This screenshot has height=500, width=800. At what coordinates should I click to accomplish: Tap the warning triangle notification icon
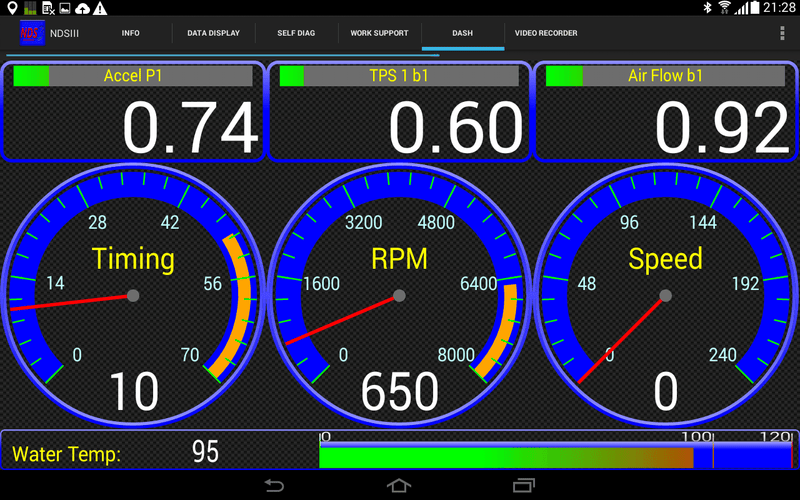tap(100, 8)
